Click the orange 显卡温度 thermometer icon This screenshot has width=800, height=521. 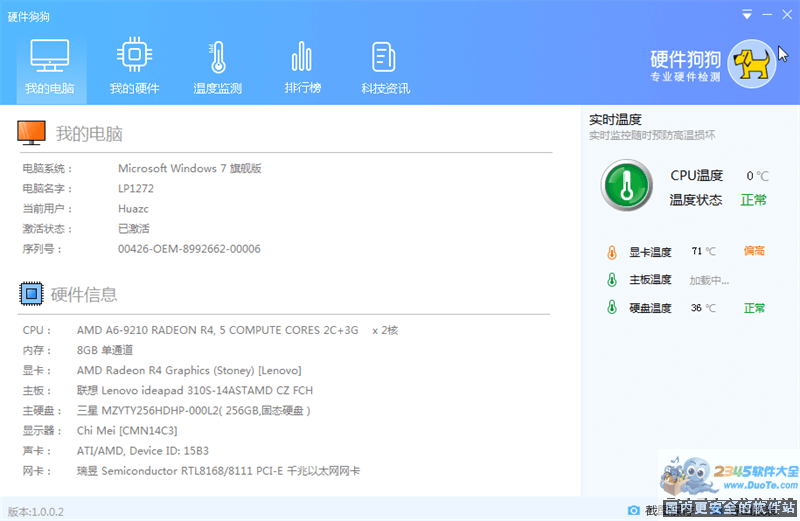point(611,252)
